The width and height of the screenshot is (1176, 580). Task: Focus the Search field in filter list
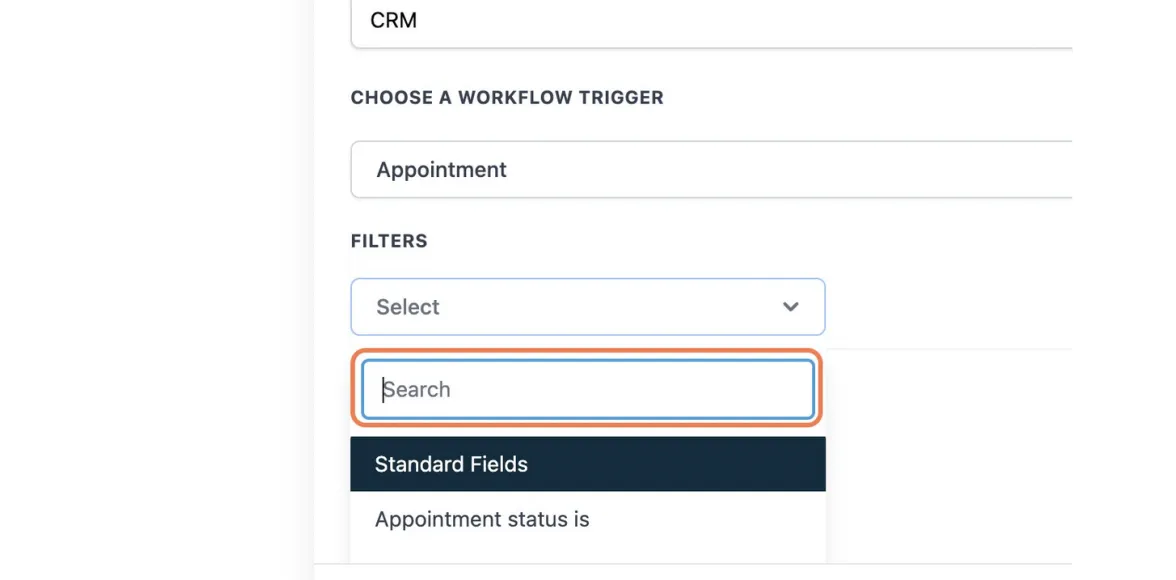(x=587, y=390)
